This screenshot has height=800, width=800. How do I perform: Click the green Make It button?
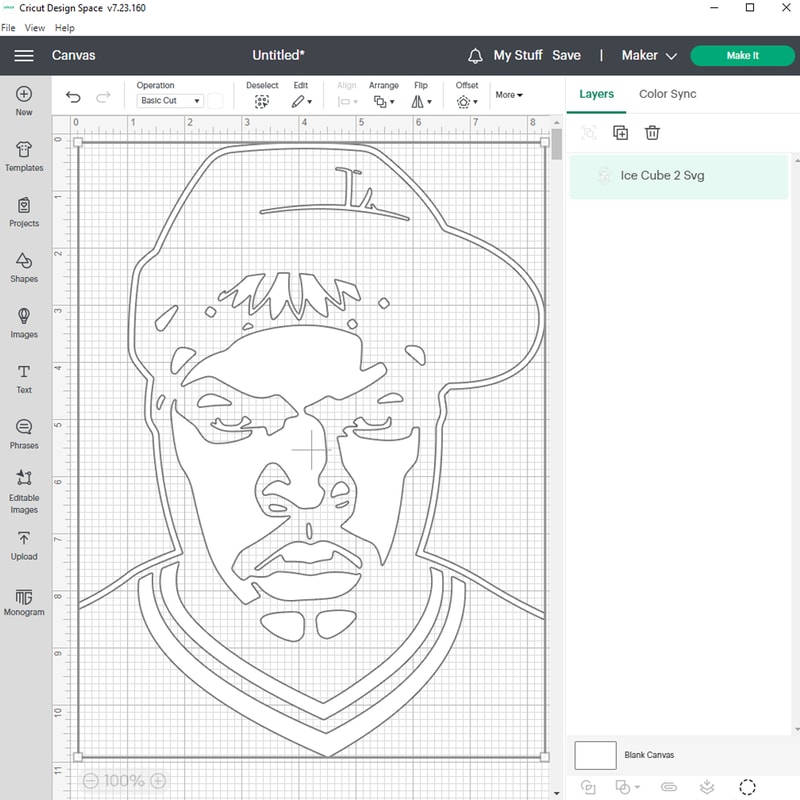pyautogui.click(x=742, y=56)
